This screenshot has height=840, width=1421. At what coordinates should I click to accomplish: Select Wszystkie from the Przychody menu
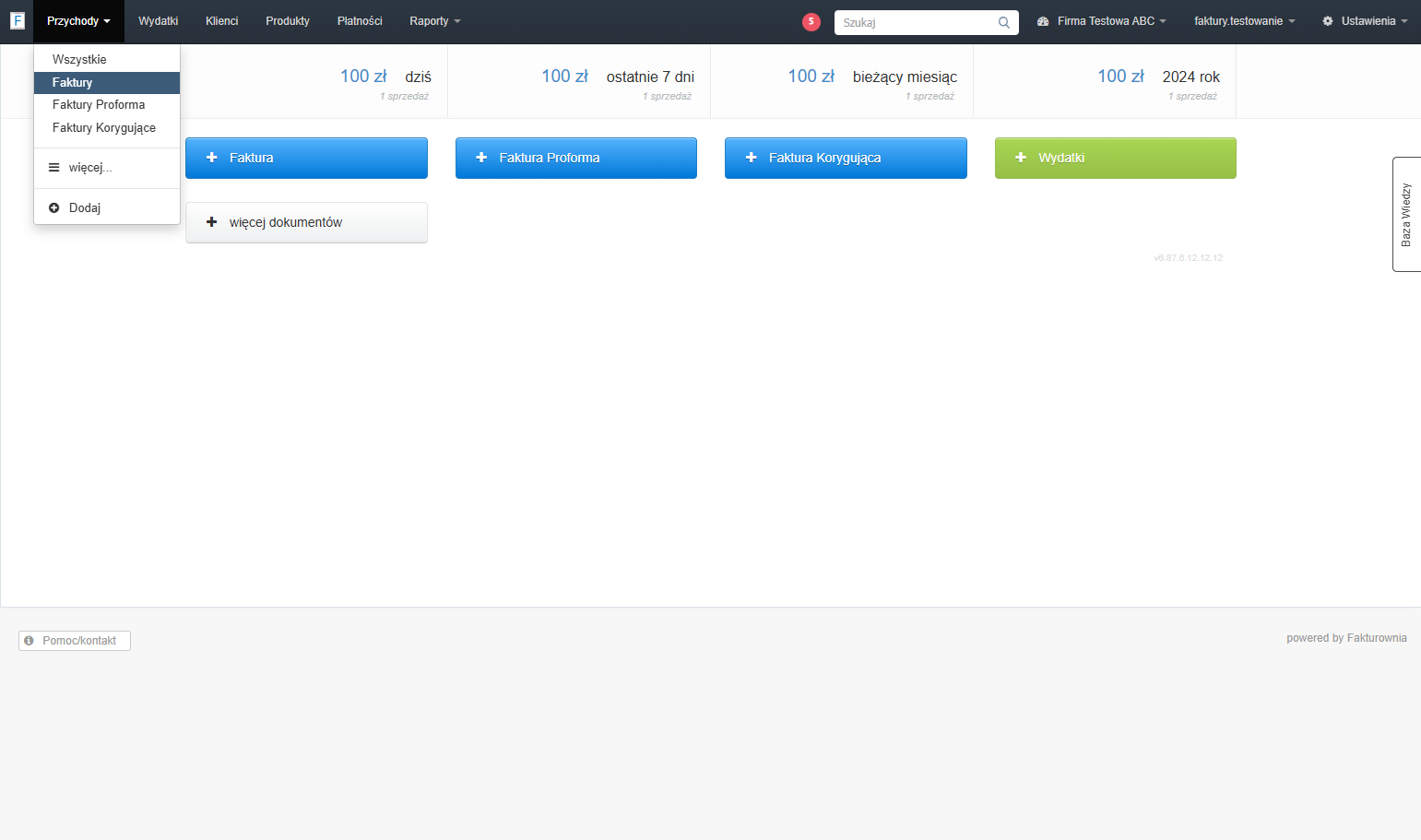tap(107, 60)
